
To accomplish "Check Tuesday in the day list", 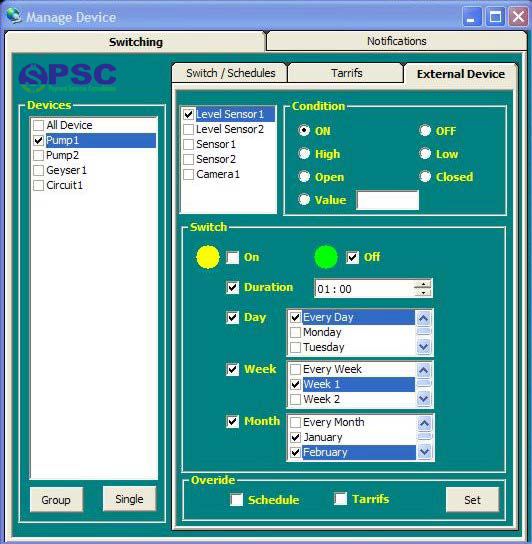I will [295, 347].
